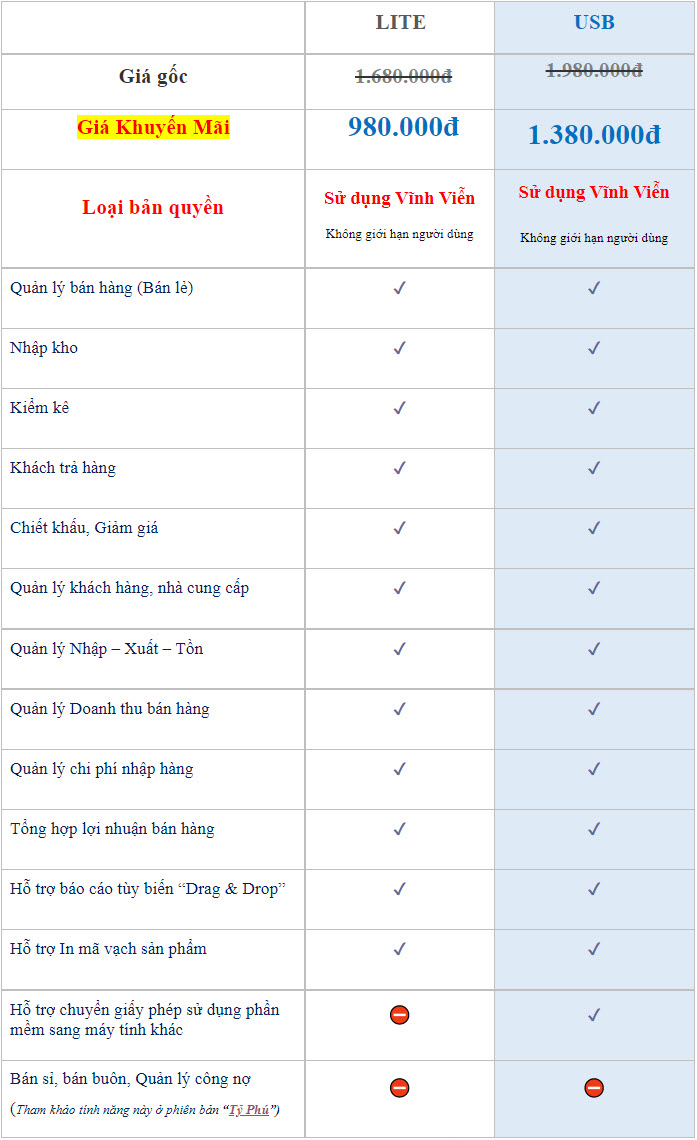Image resolution: width=697 pixels, height=1140 pixels.
Task: Click the yellow "Giá Khuyến Mãi" label
Action: [x=153, y=127]
